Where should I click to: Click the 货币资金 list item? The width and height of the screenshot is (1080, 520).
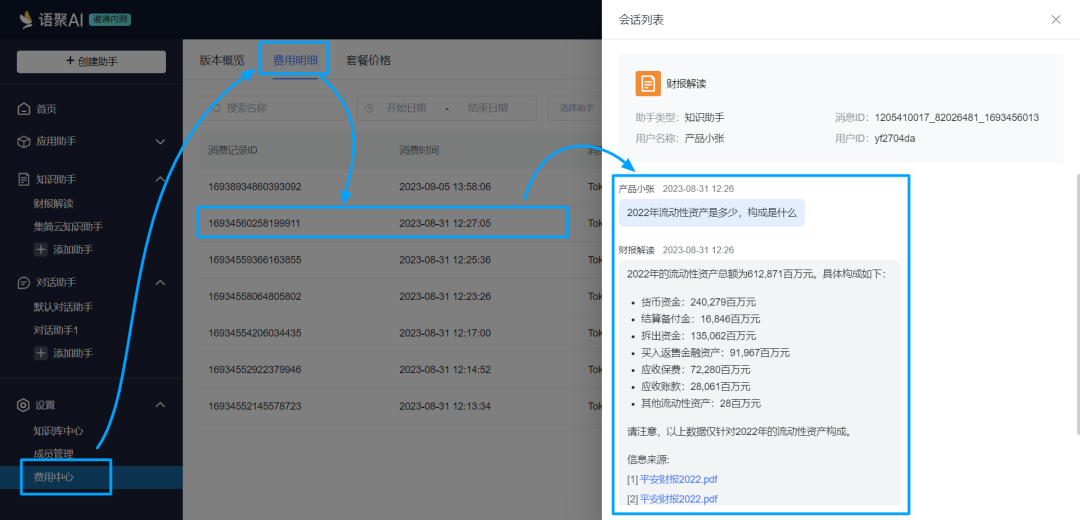tap(697, 302)
